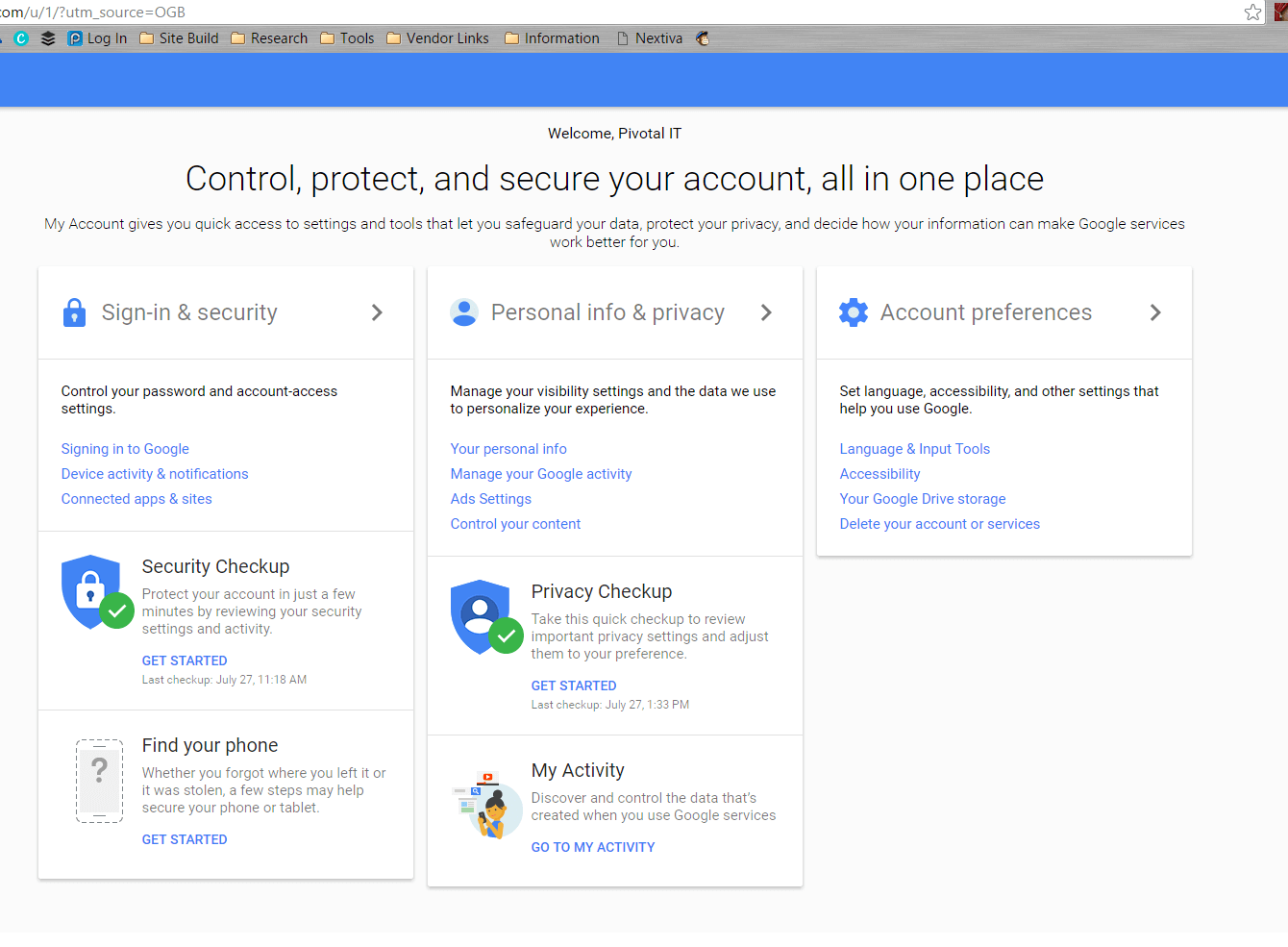
Task: Open the Accessibility link
Action: click(879, 474)
